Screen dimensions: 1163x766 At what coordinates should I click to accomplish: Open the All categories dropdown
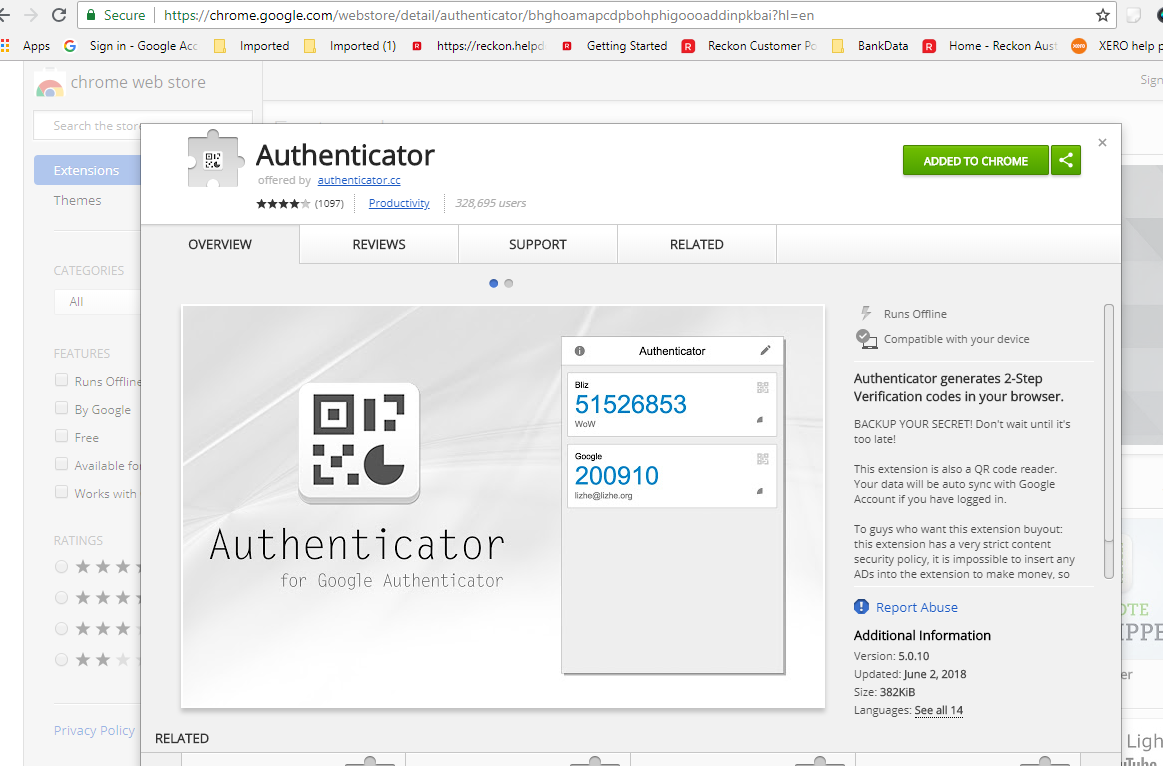point(97,301)
